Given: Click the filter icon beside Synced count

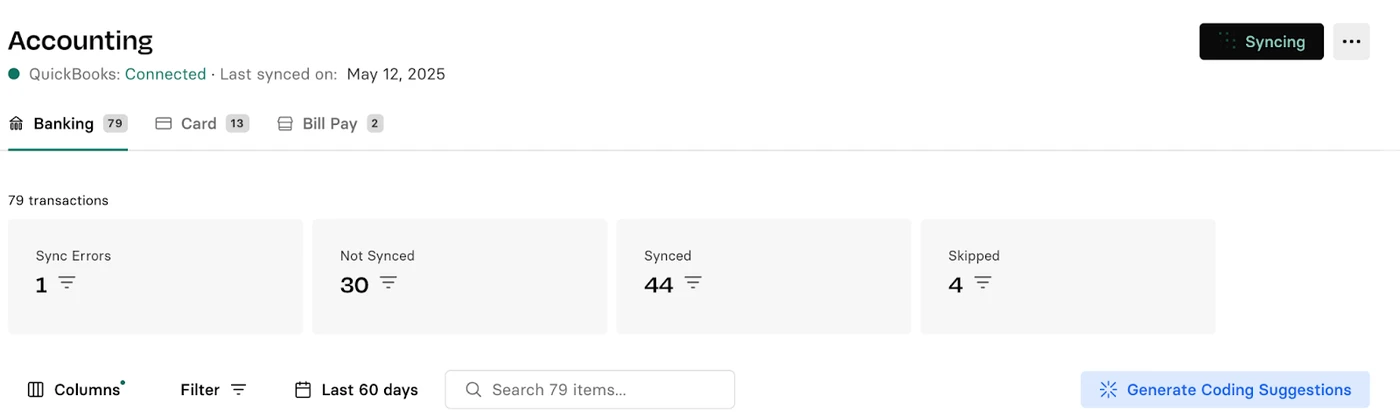Looking at the screenshot, I should [693, 283].
